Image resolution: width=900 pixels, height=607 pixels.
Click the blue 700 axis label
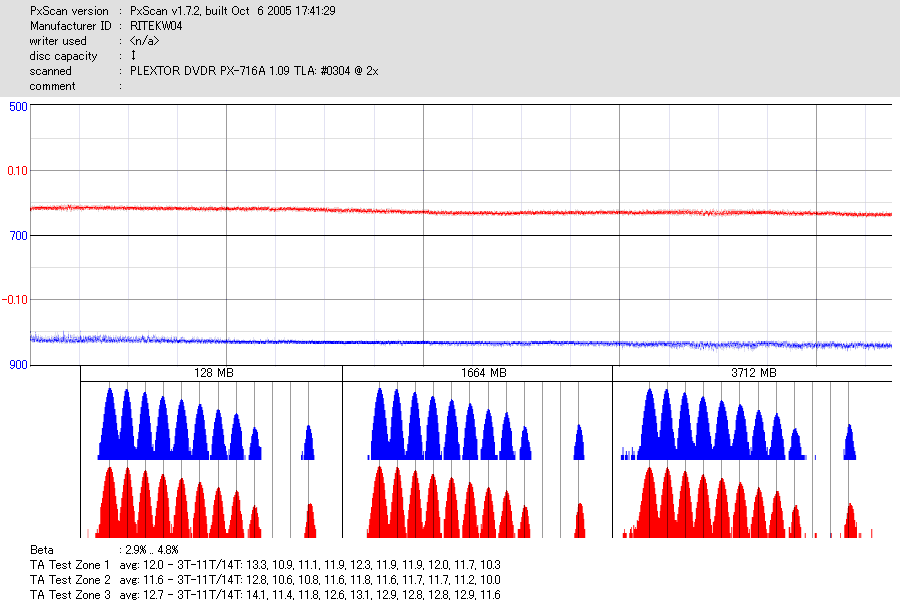pyautogui.click(x=18, y=236)
